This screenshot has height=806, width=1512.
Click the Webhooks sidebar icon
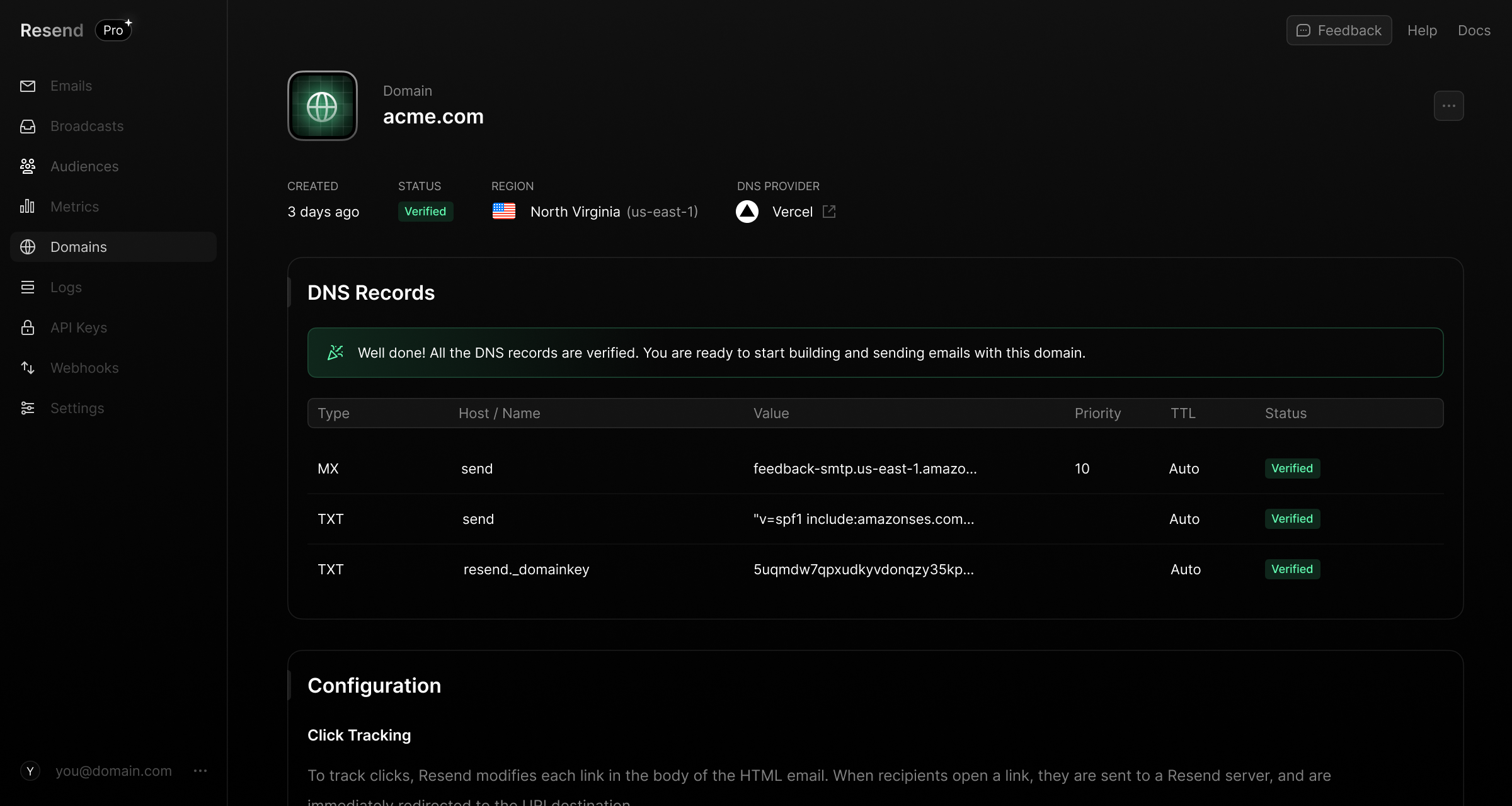click(28, 367)
